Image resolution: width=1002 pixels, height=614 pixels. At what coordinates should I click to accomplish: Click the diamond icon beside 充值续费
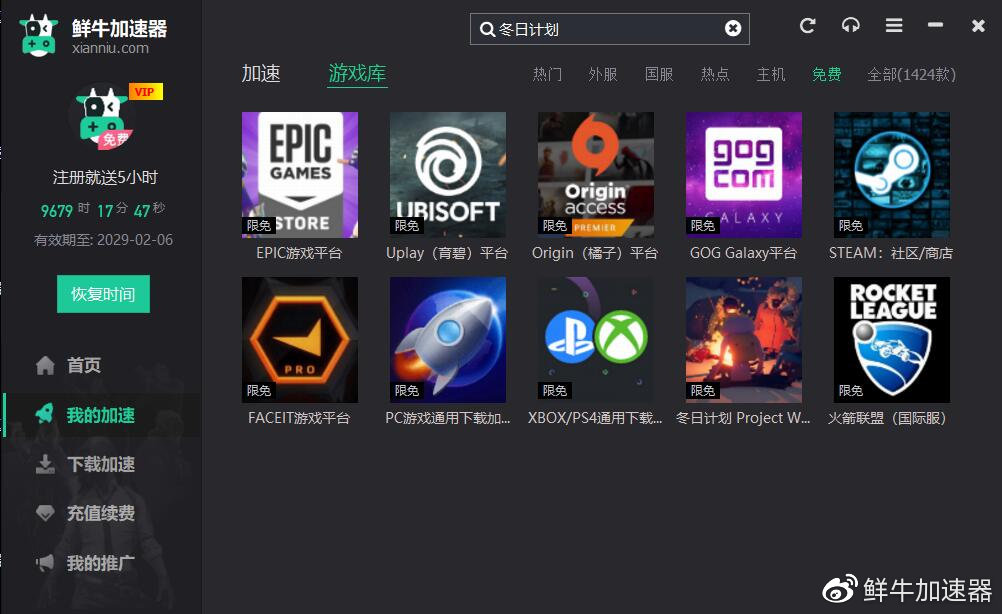[45, 513]
